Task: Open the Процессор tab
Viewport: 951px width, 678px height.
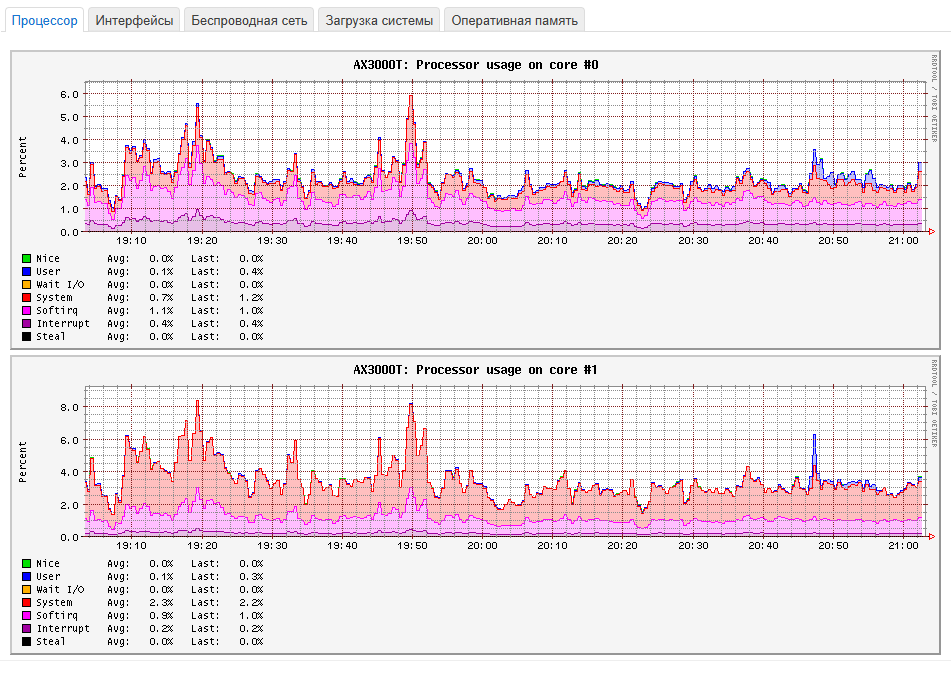Action: point(44,20)
